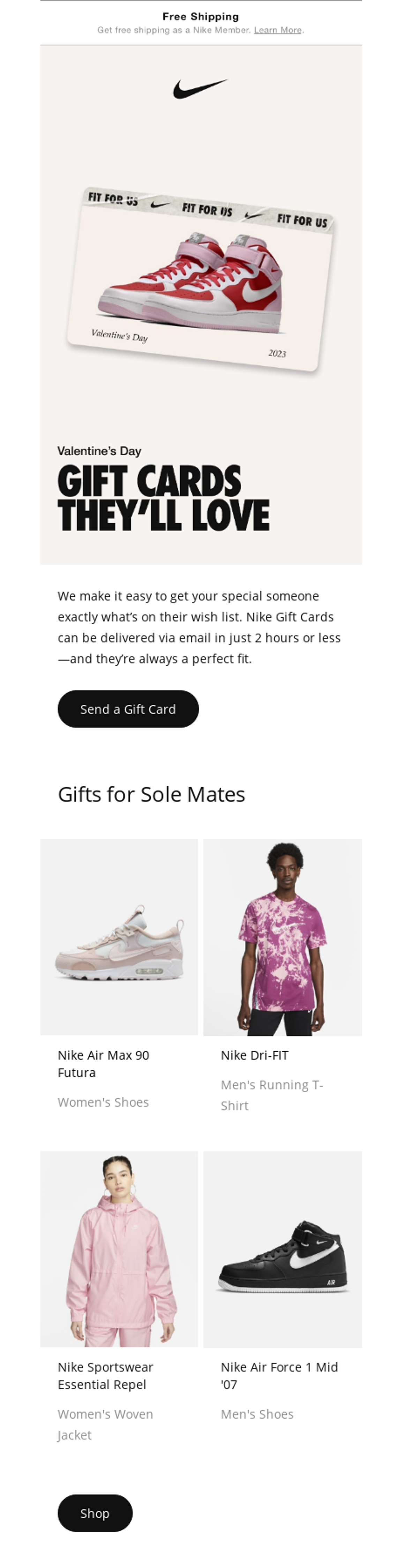Click the Nike swoosh logo

point(199,87)
